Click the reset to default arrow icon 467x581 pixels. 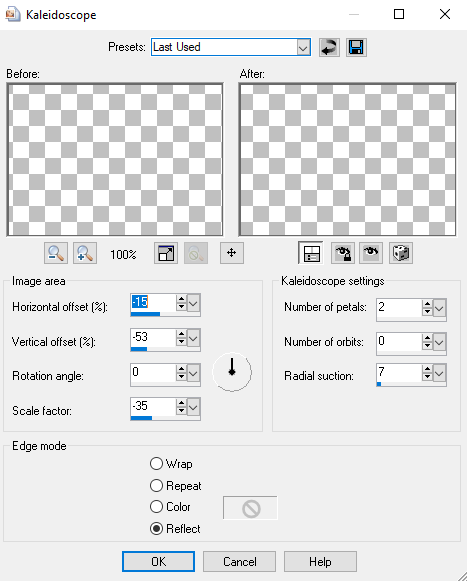coord(329,47)
